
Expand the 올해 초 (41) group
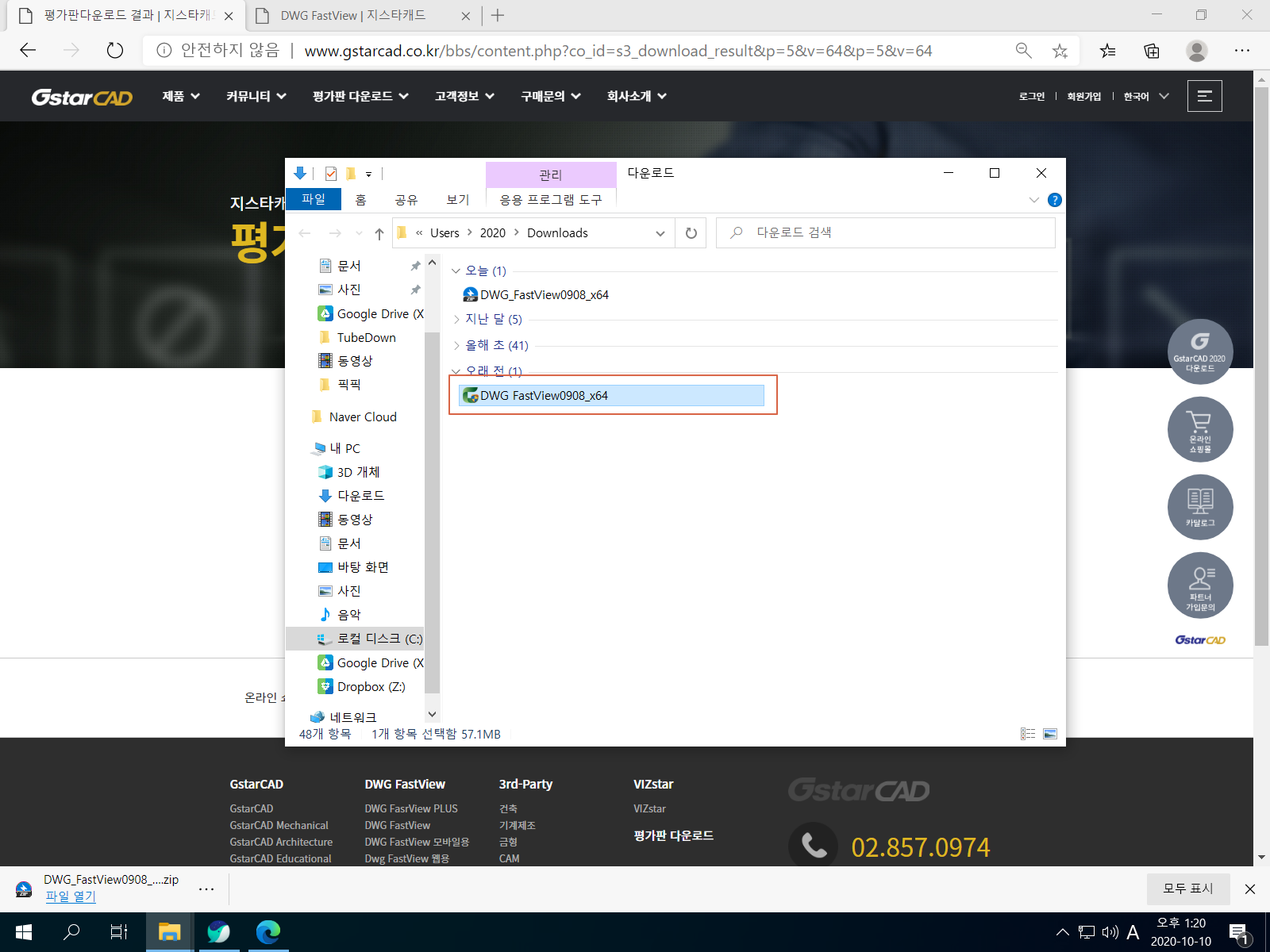tap(456, 346)
